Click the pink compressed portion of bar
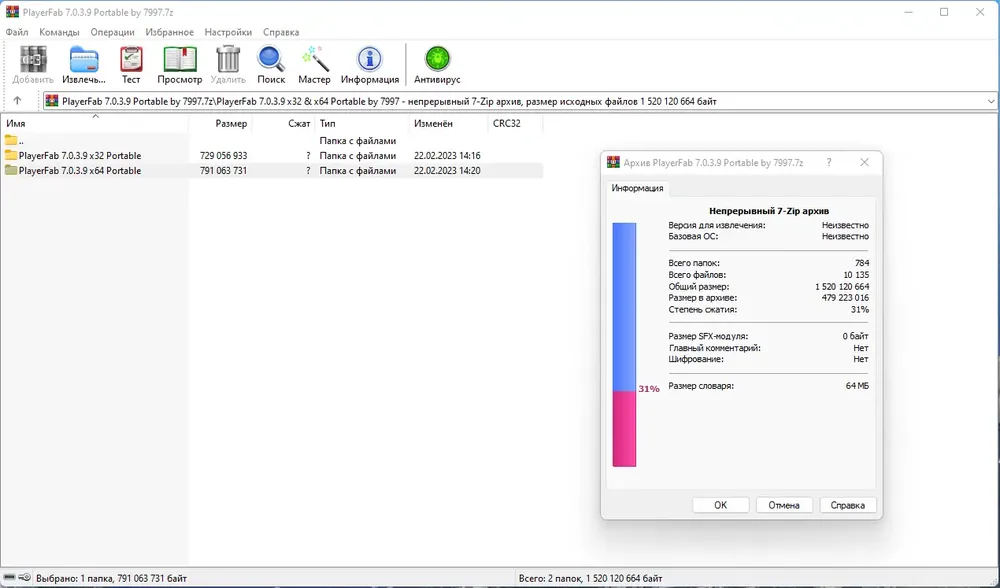Image resolution: width=1000 pixels, height=588 pixels. (624, 429)
